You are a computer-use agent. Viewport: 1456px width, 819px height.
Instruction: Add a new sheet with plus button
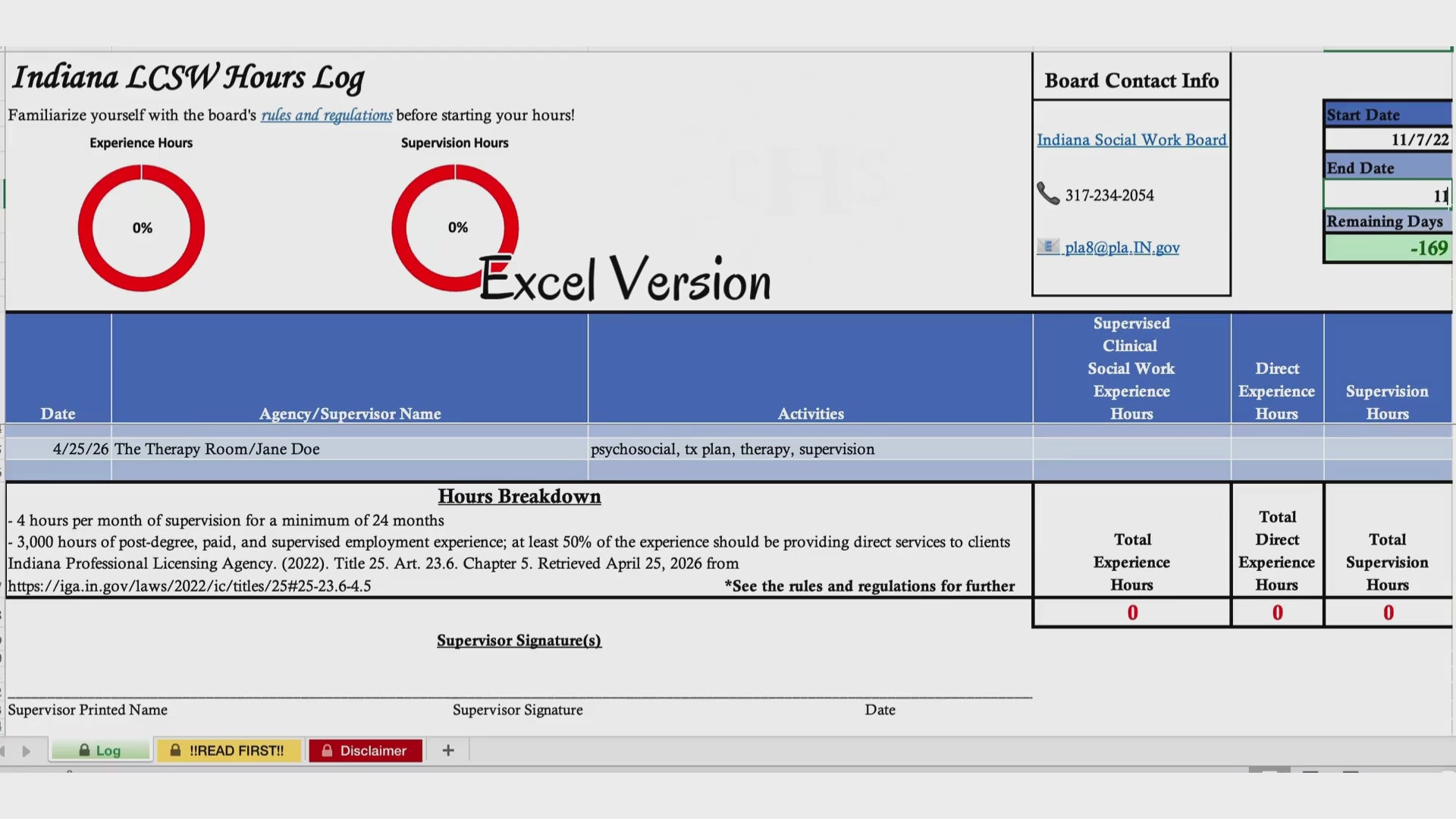[x=448, y=750]
